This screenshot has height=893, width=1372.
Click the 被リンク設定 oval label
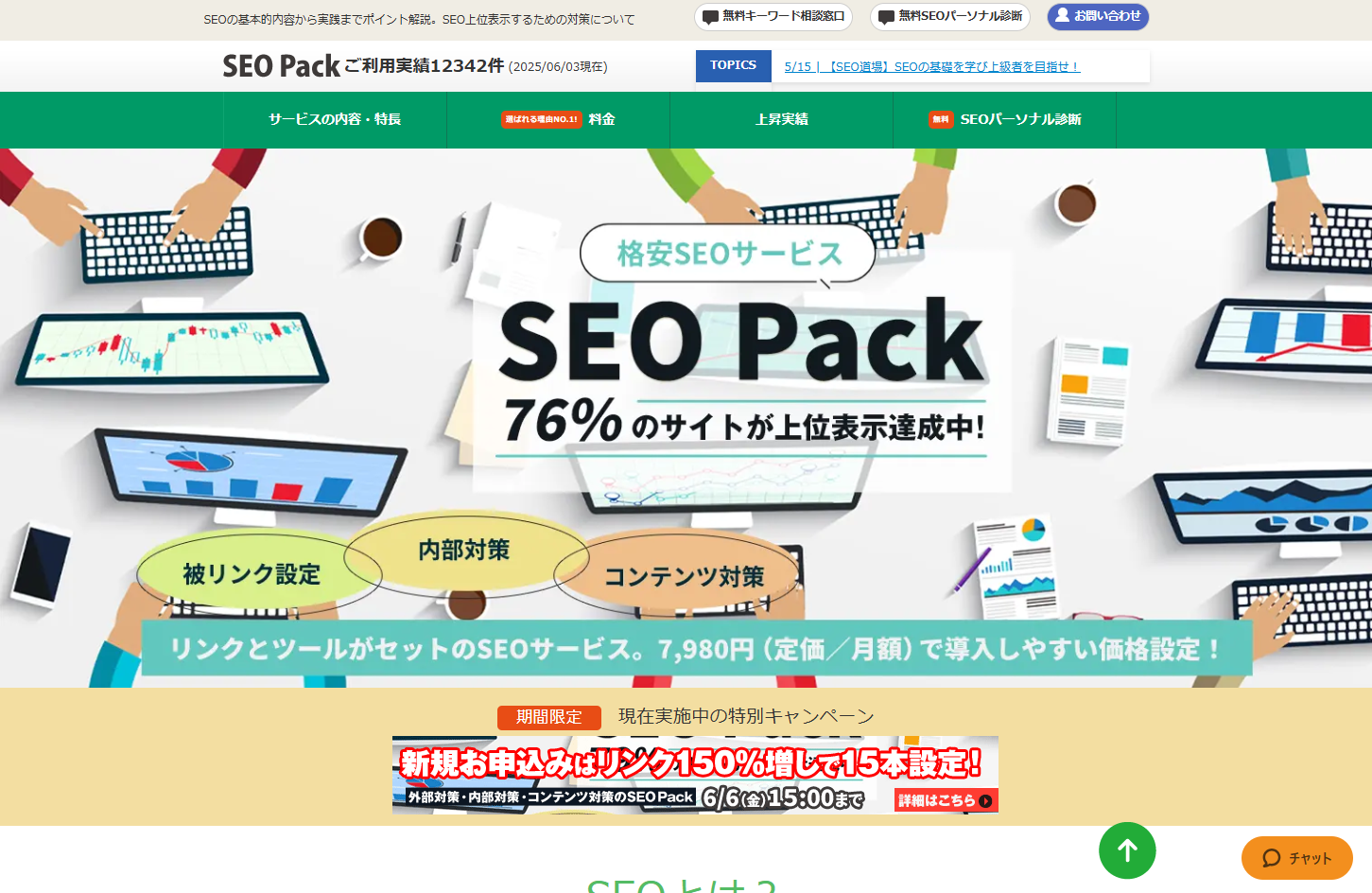(252, 574)
